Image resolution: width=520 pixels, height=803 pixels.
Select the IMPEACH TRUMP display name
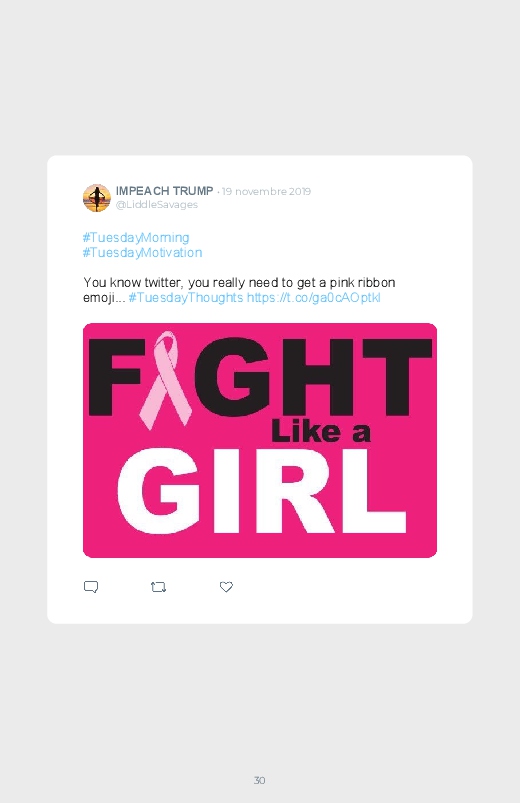(164, 191)
